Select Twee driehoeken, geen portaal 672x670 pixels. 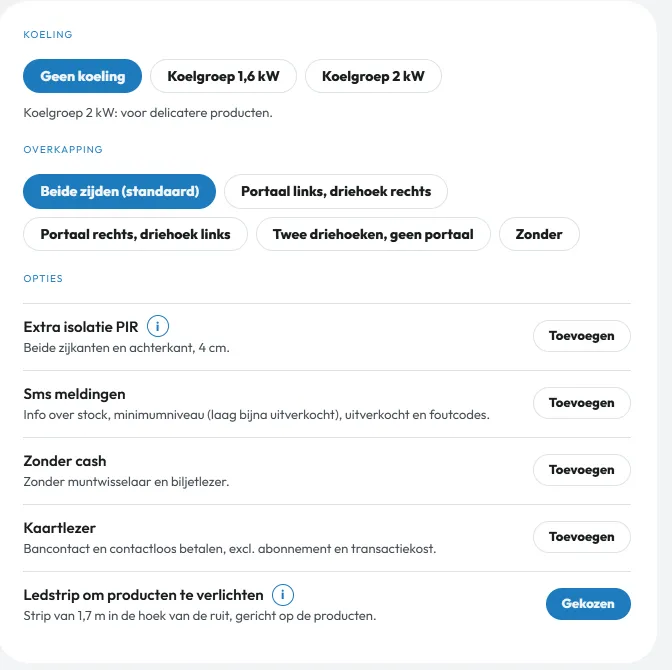pyautogui.click(x=373, y=234)
